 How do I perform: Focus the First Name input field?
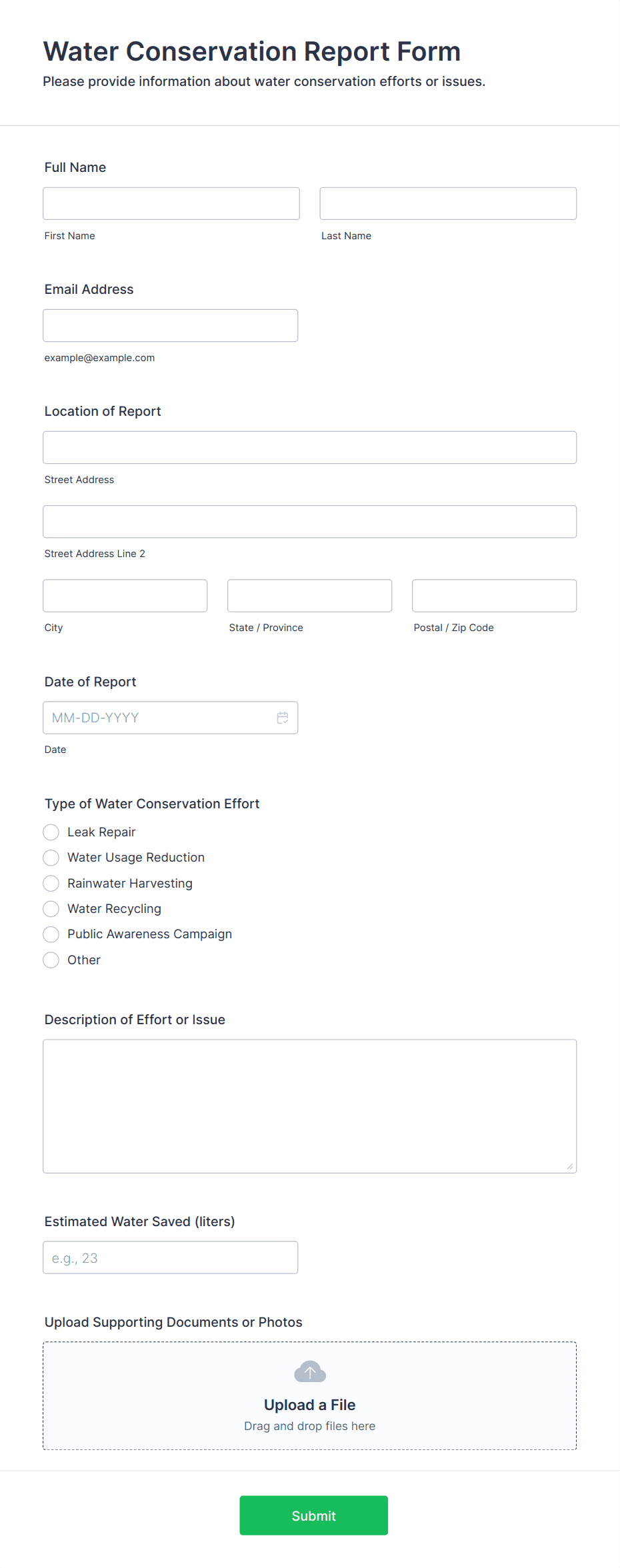coord(171,203)
